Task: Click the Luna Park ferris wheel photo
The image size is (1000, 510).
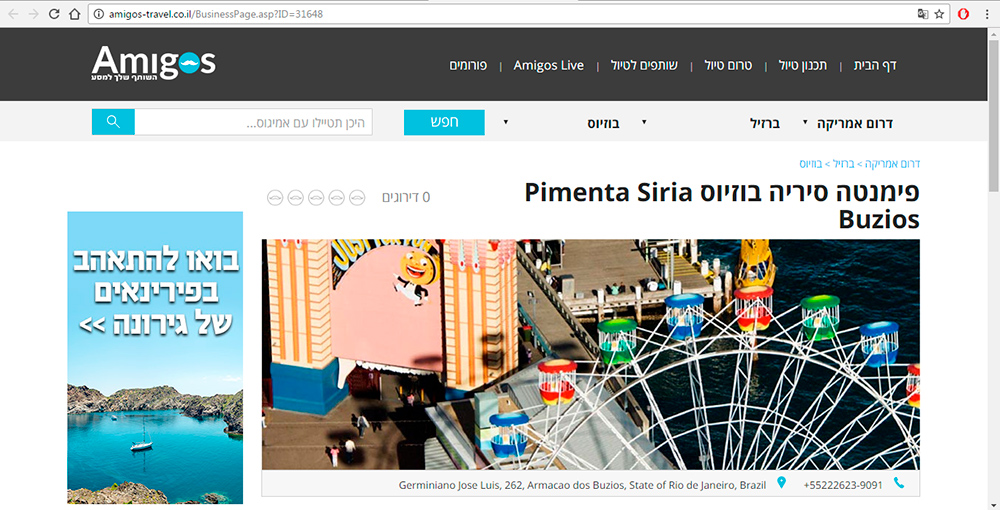Action: click(591, 354)
